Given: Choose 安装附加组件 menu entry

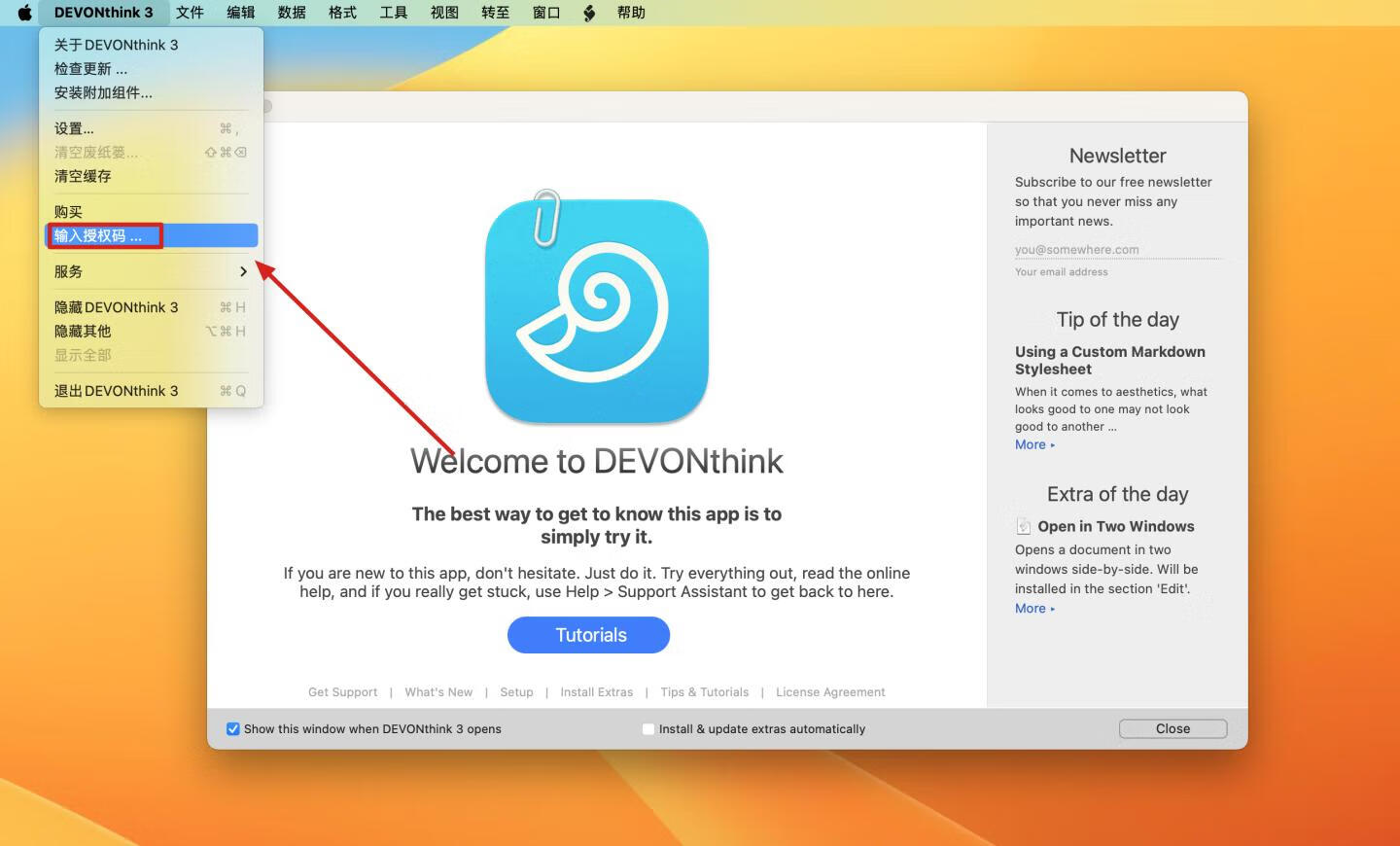Looking at the screenshot, I should tap(151, 93).
